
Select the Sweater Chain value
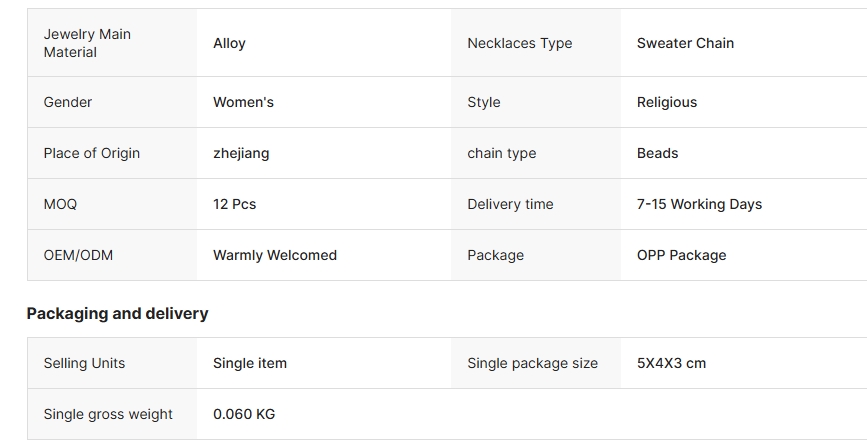click(x=686, y=43)
